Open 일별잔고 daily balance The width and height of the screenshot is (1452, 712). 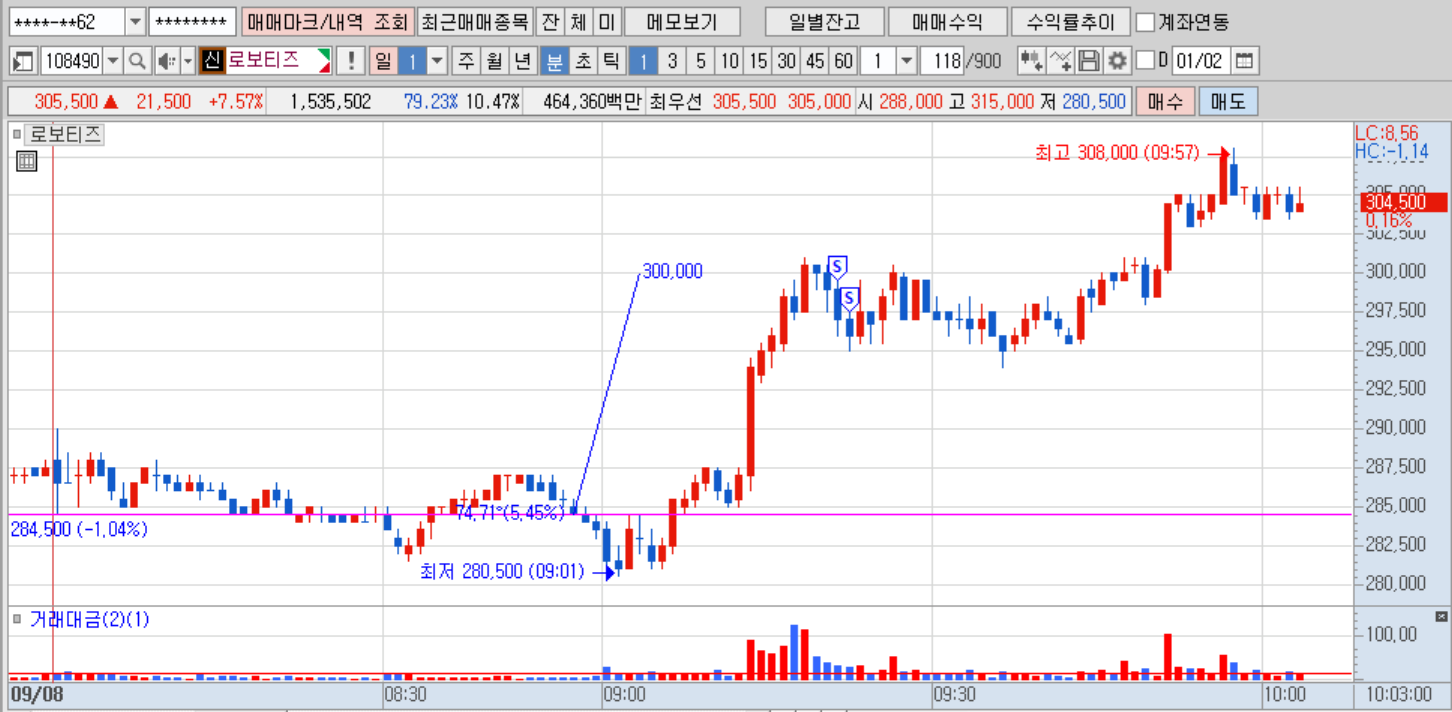[823, 21]
